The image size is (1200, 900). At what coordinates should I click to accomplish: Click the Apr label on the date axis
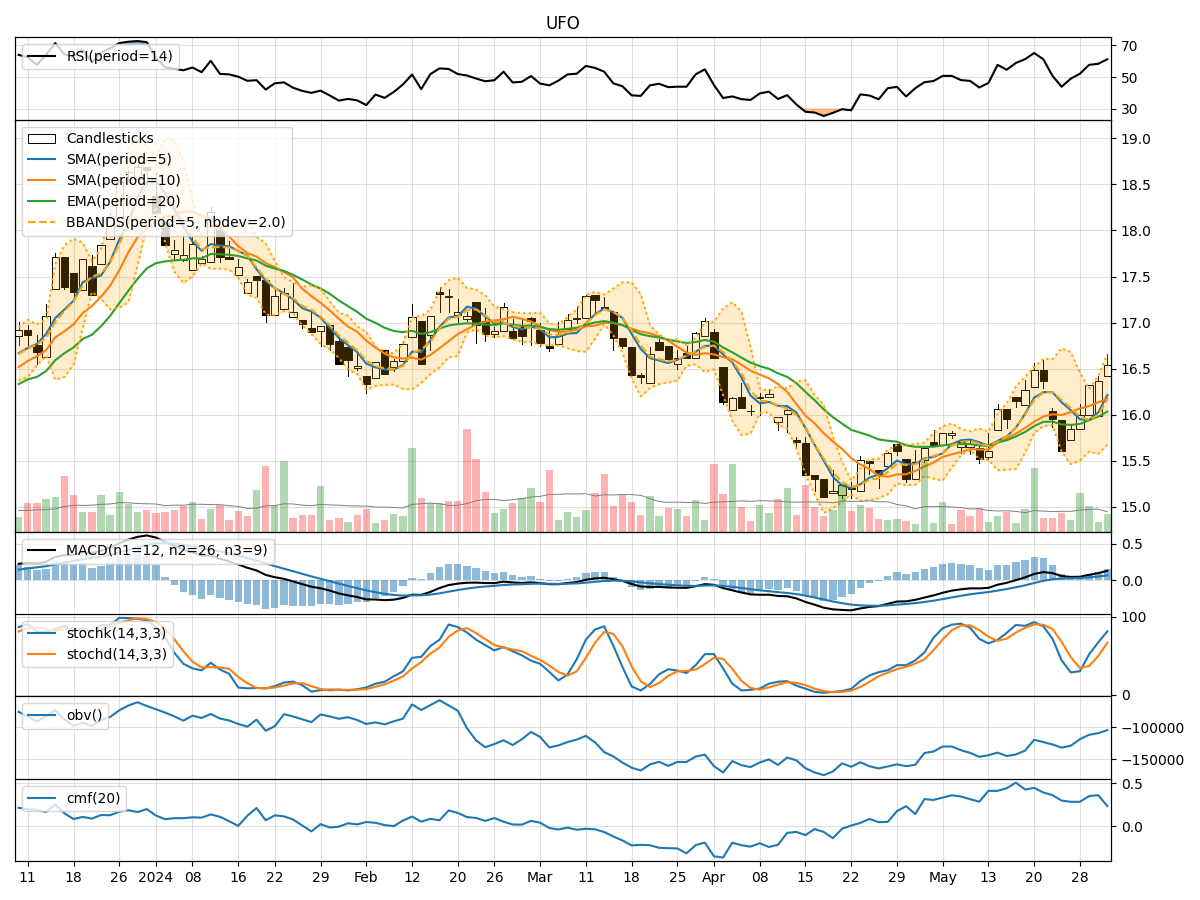pos(713,877)
